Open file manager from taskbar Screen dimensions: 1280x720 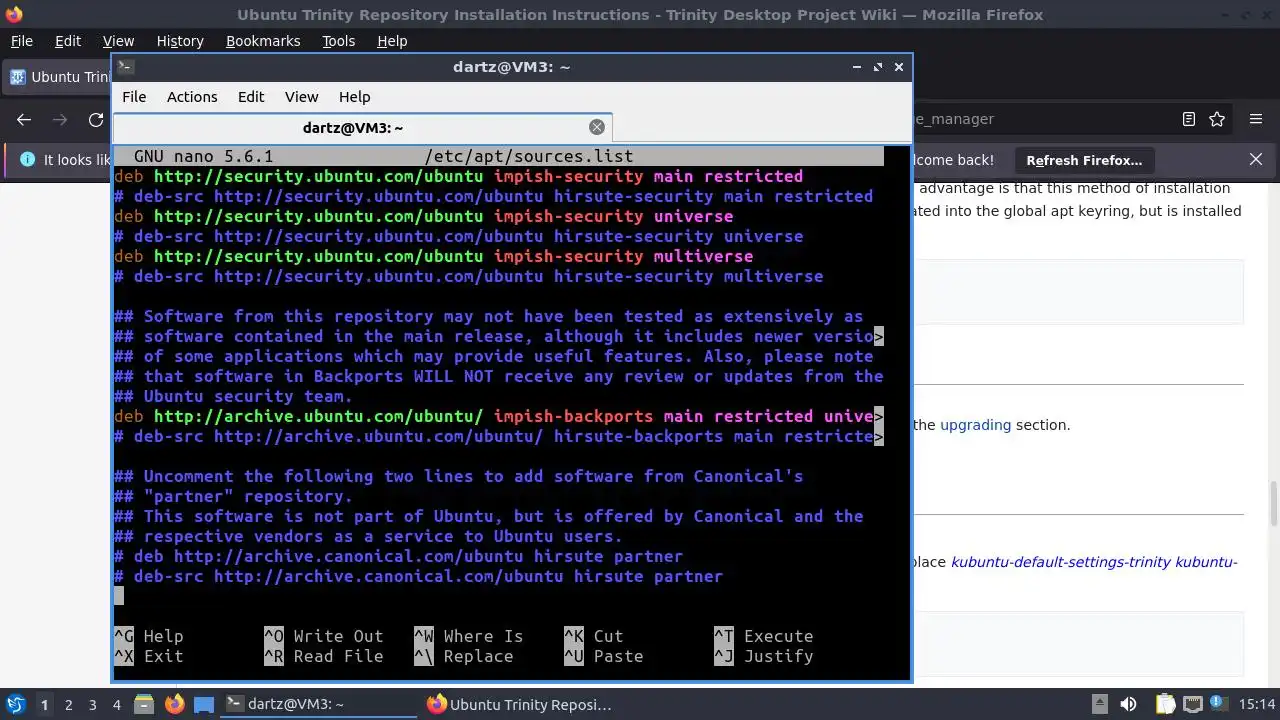[143, 704]
